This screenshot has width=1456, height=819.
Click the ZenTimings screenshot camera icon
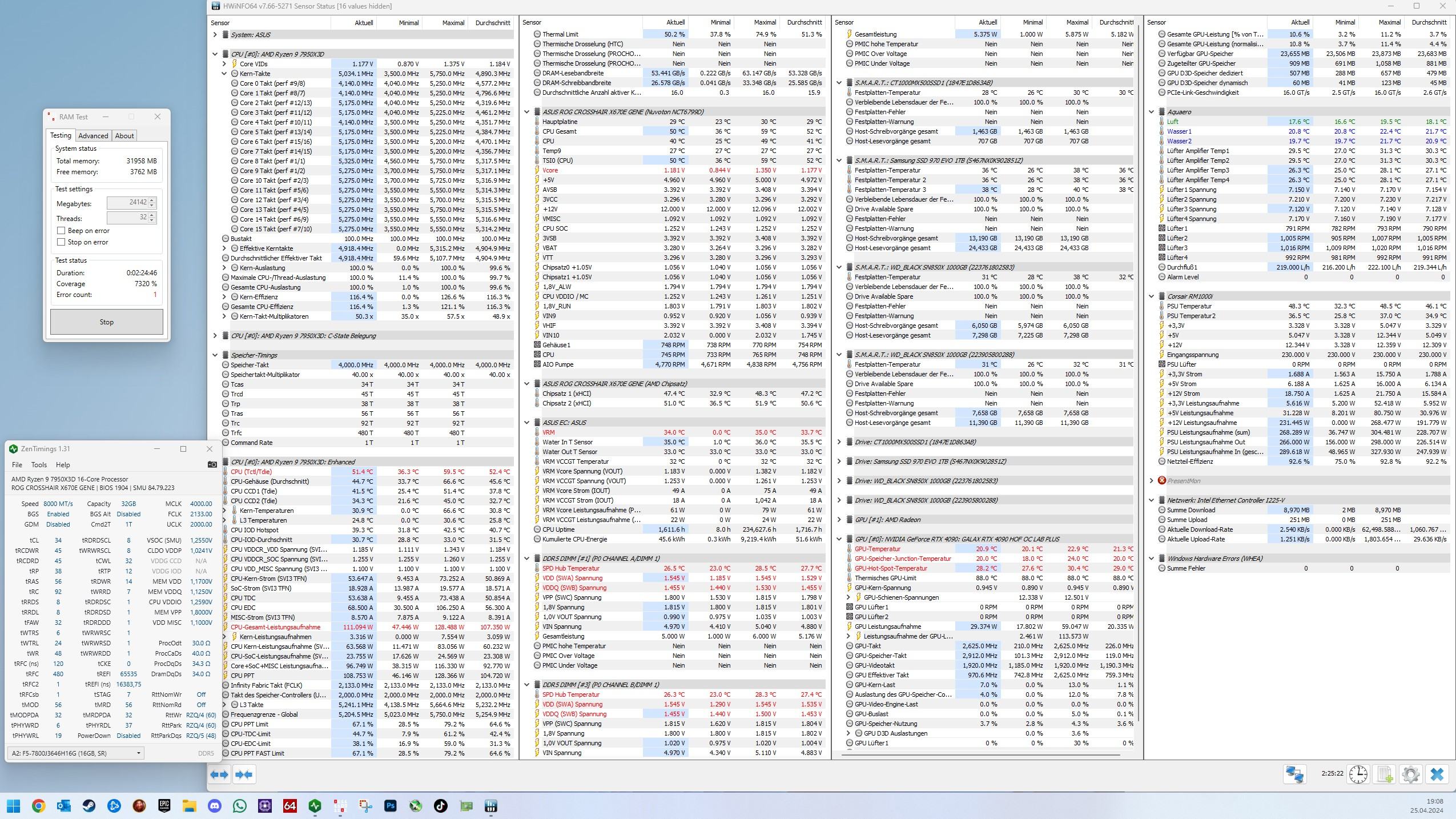(x=212, y=464)
